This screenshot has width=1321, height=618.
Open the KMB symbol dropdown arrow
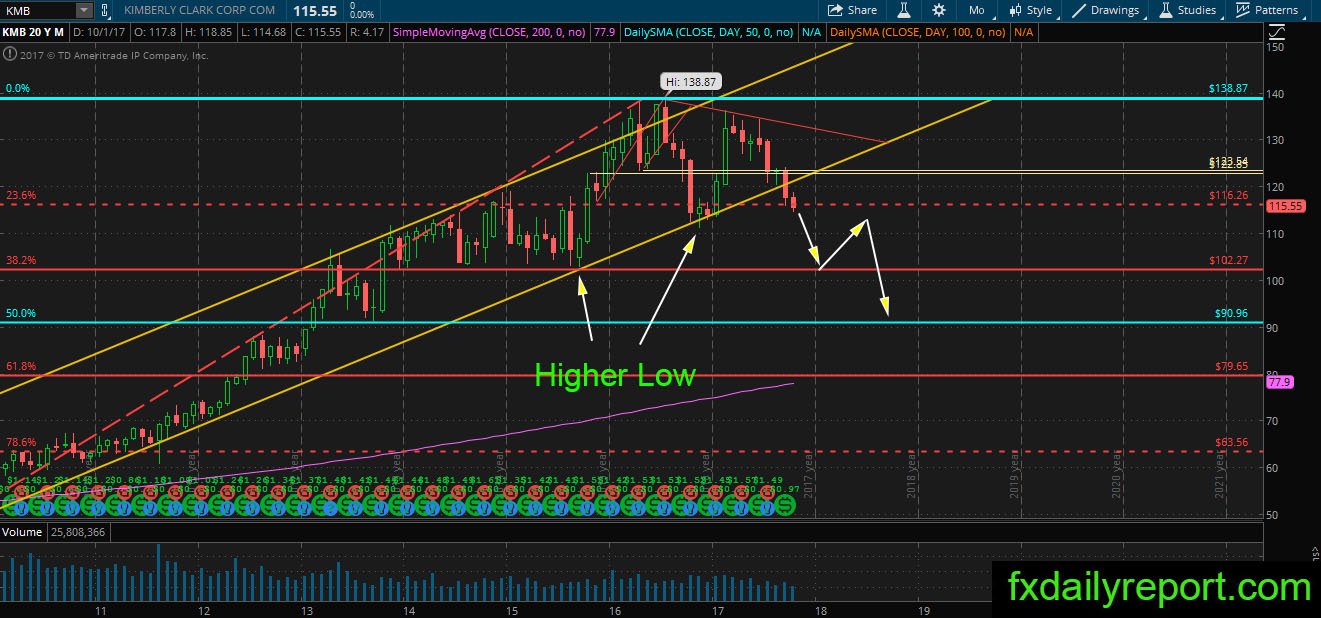(83, 10)
